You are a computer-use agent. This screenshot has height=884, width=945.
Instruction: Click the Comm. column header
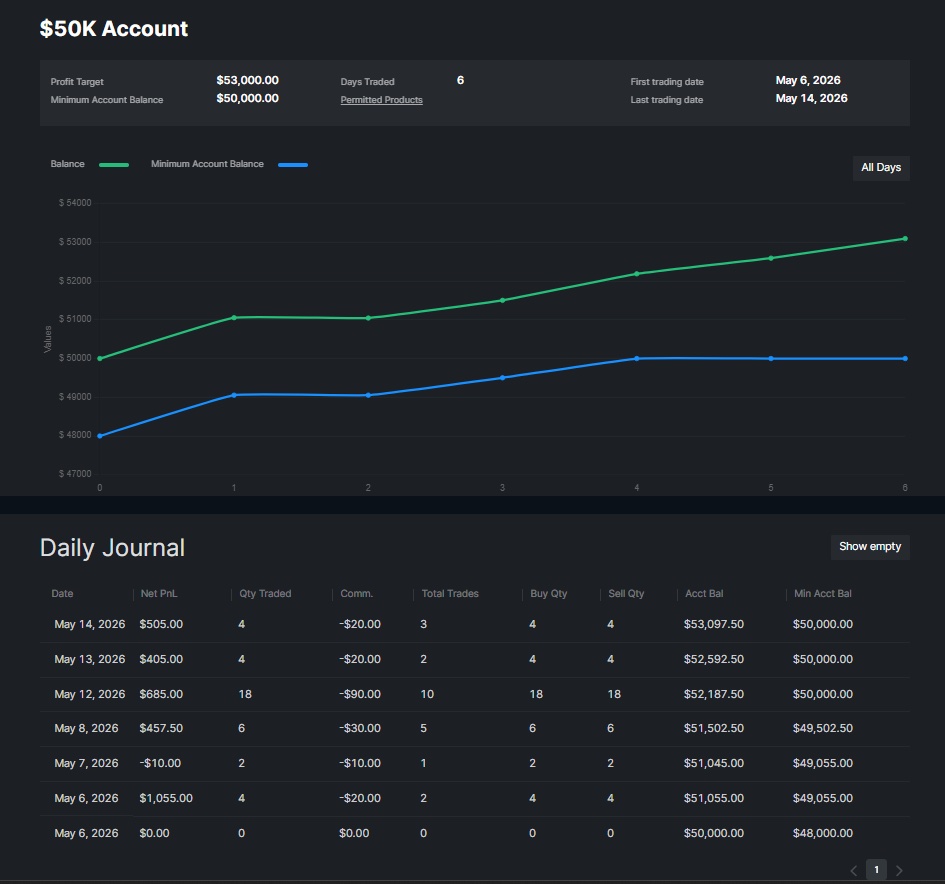coord(357,594)
